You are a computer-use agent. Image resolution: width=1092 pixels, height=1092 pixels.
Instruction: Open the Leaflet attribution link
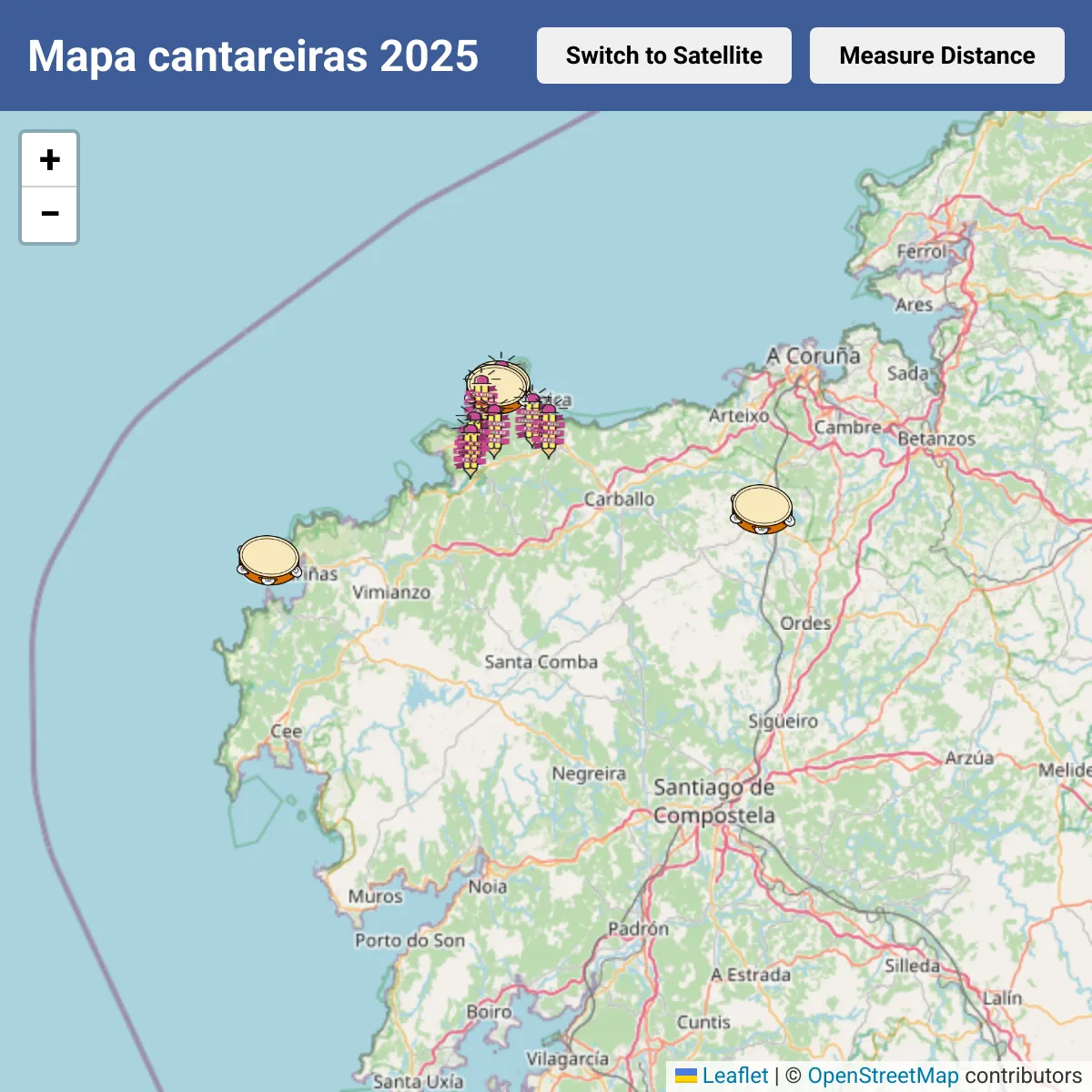click(735, 1076)
